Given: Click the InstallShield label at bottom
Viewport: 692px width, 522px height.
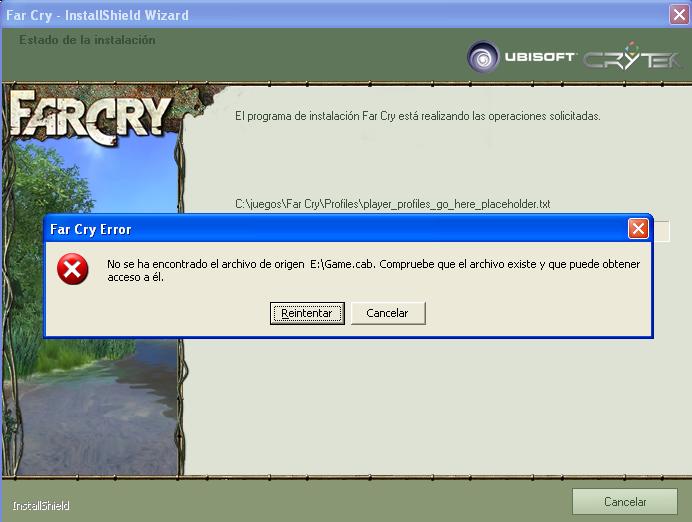Looking at the screenshot, I should pos(41,506).
